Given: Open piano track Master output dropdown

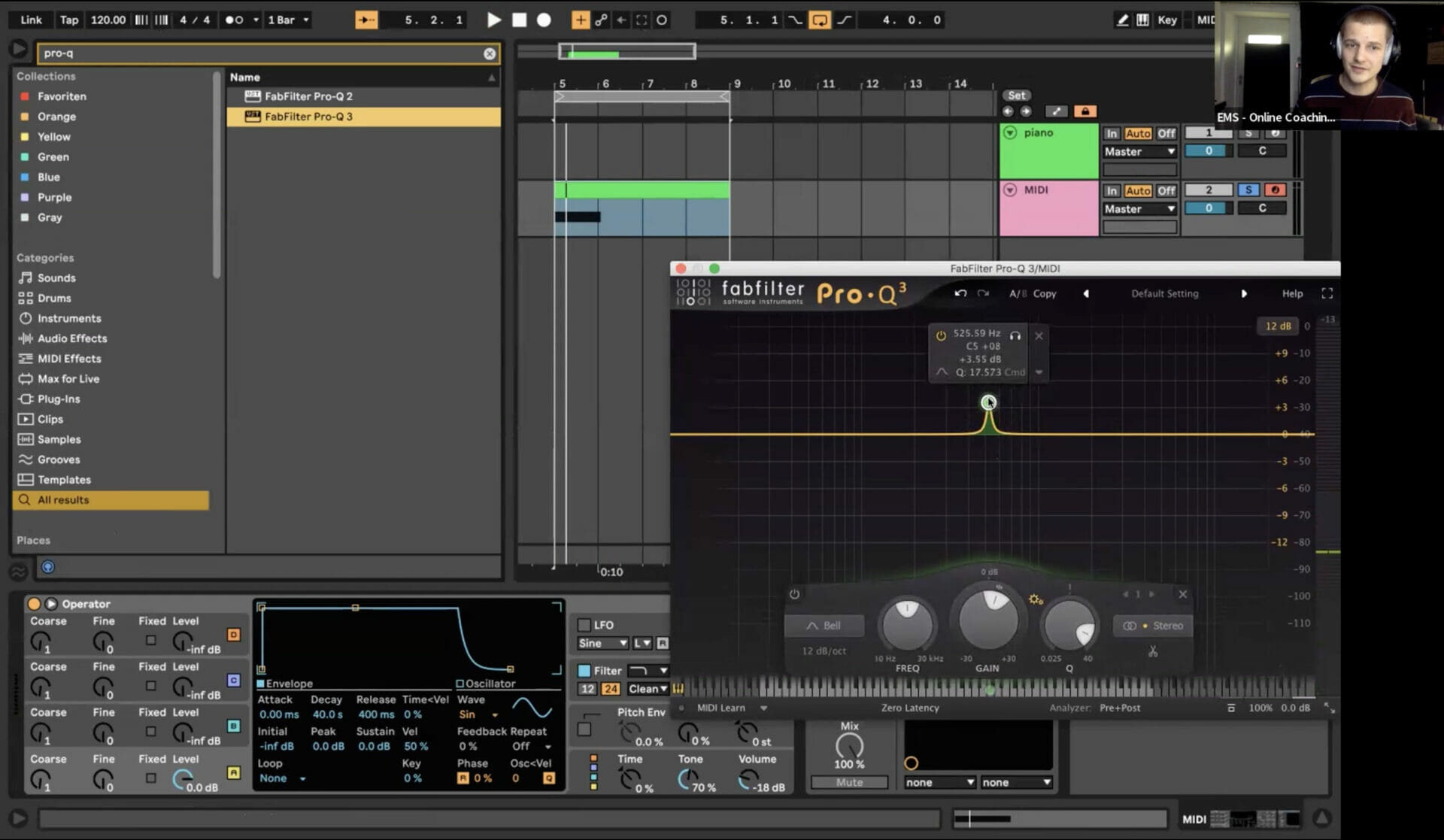Looking at the screenshot, I should click(x=1139, y=152).
